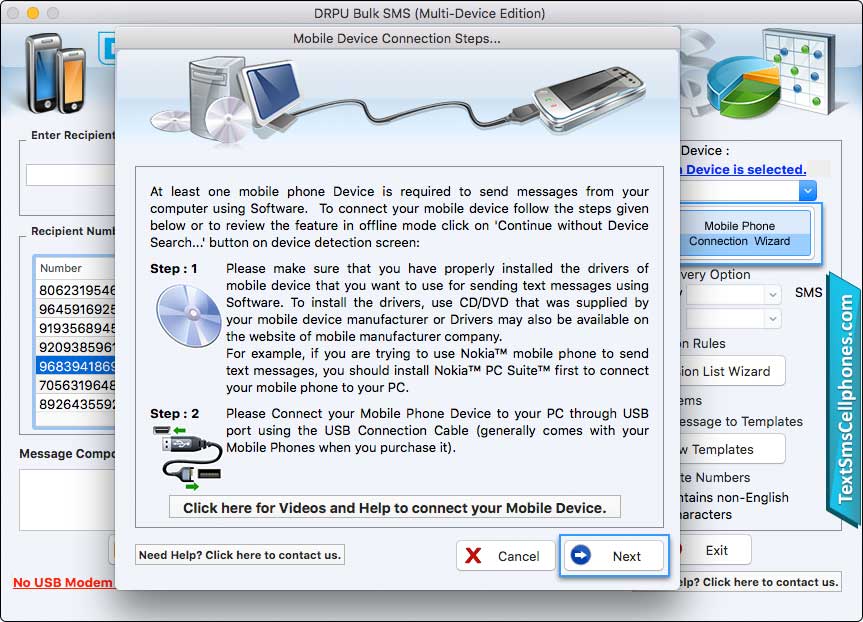
Task: Select the recipient number starting 8062319546
Action: click(76, 290)
